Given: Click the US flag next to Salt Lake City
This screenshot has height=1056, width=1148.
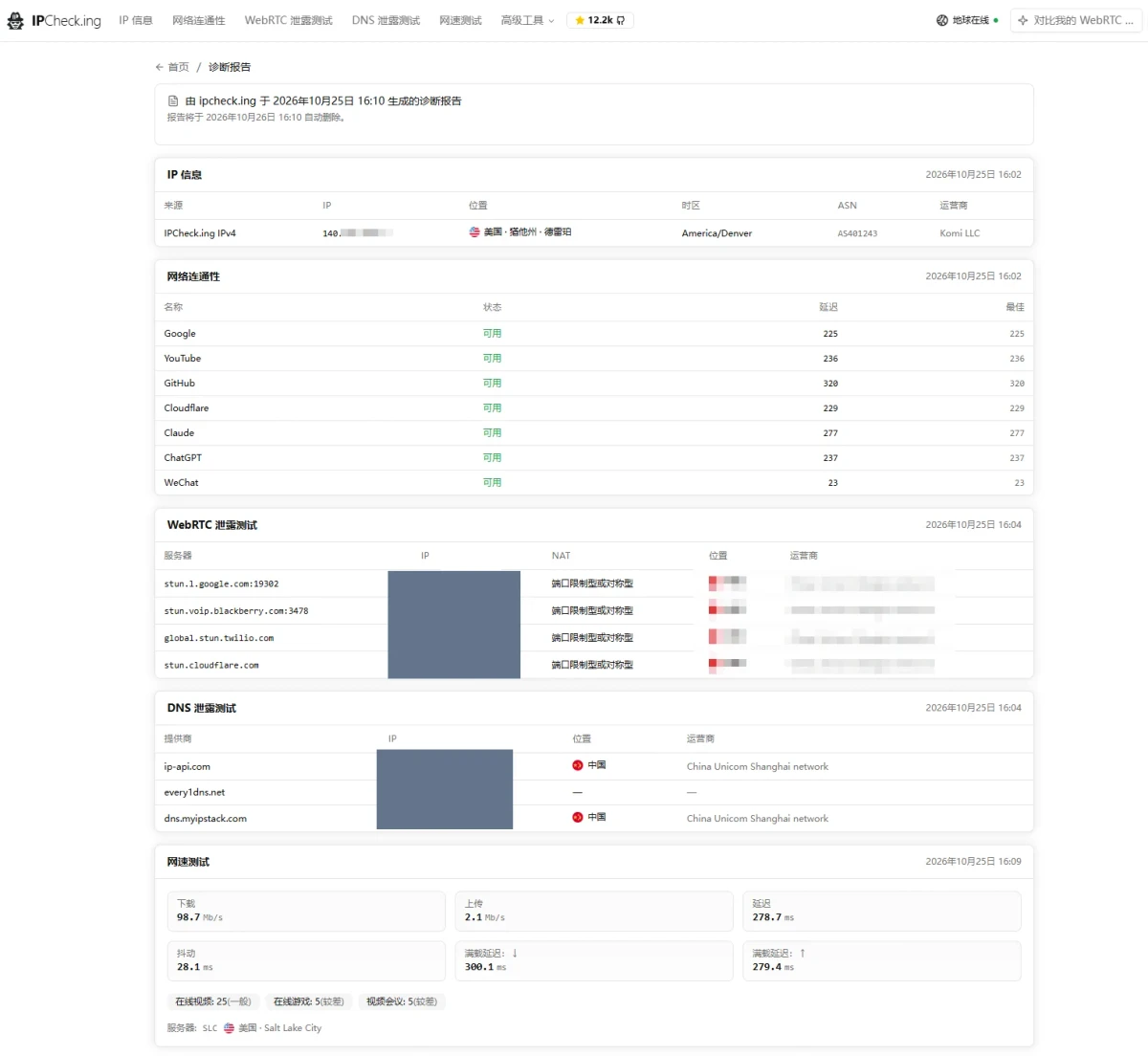Looking at the screenshot, I should coord(230,1028).
